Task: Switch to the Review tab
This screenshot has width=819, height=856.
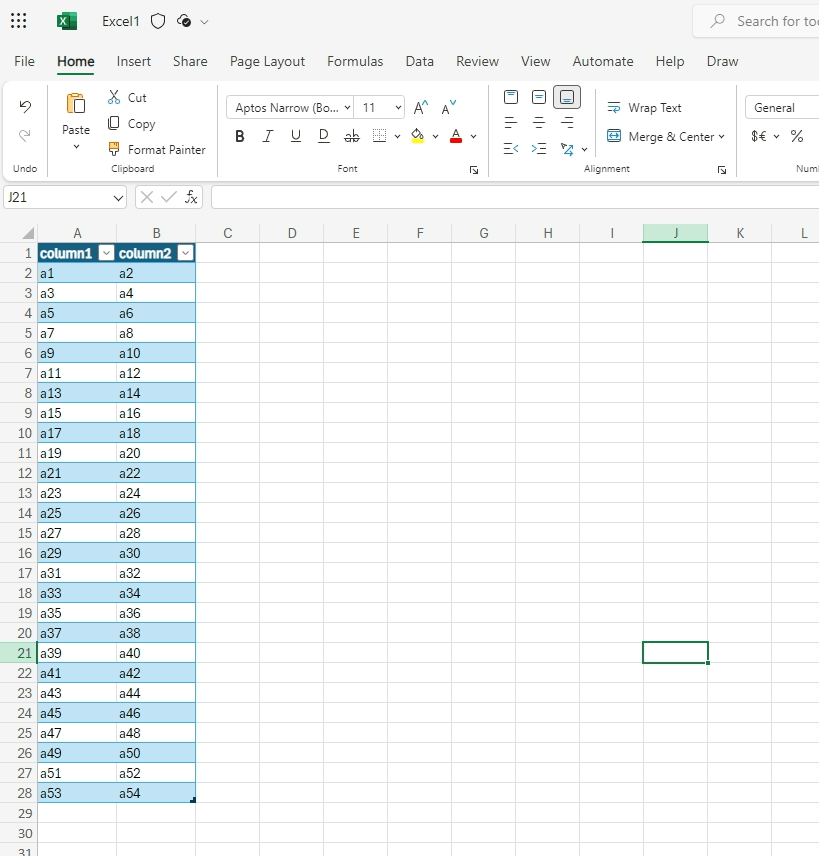Action: click(x=477, y=61)
